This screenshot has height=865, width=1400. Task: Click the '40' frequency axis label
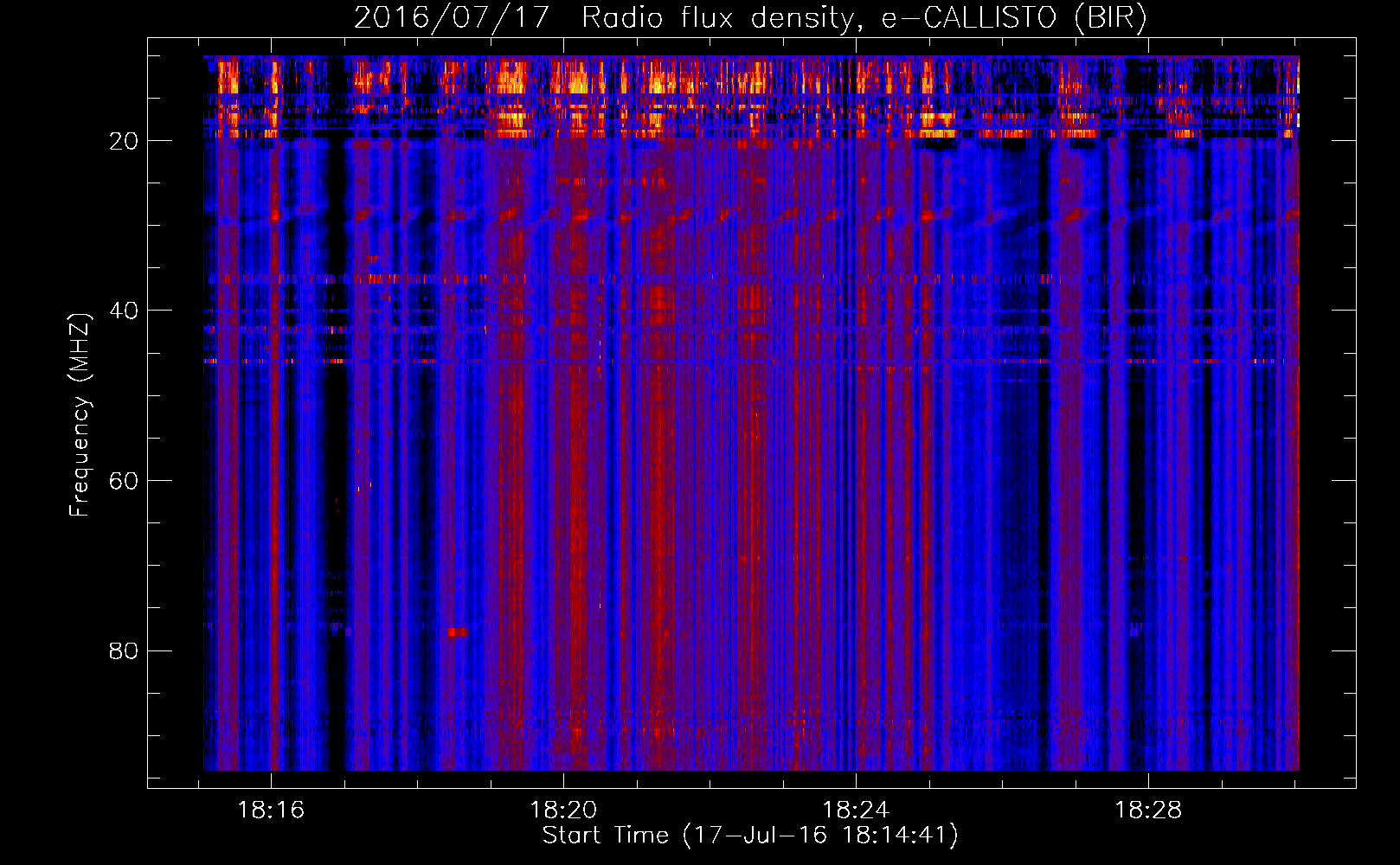(x=124, y=311)
